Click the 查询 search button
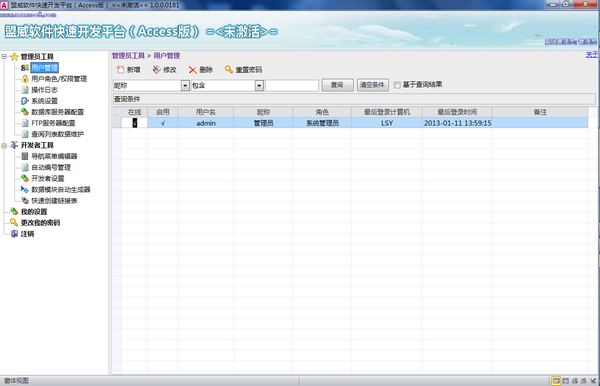Screen dimensions: 600x386 point(337,85)
